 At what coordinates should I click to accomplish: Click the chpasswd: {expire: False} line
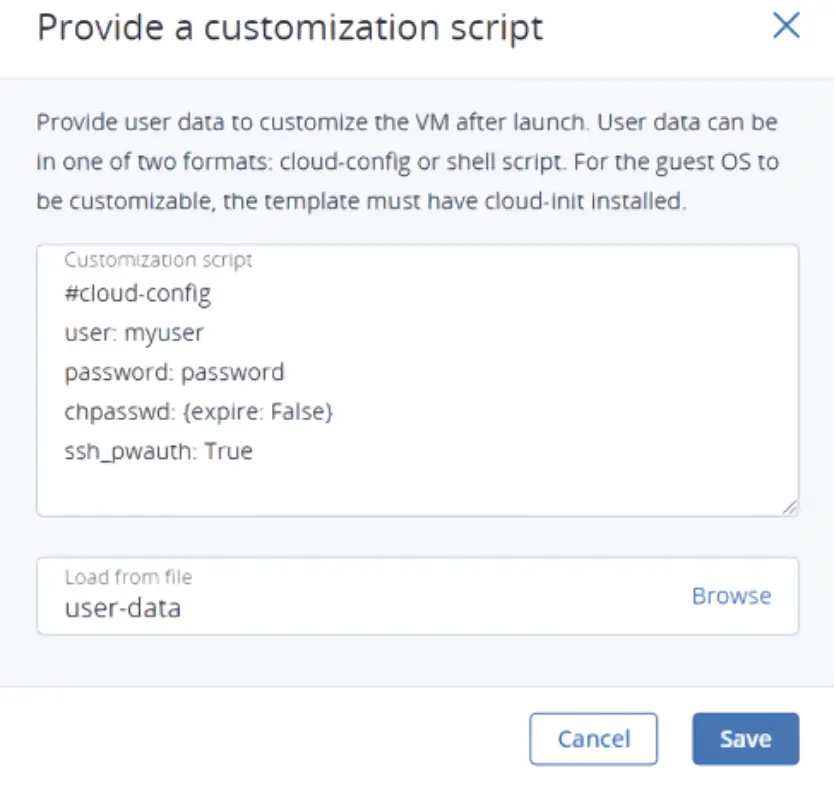pyautogui.click(x=198, y=411)
